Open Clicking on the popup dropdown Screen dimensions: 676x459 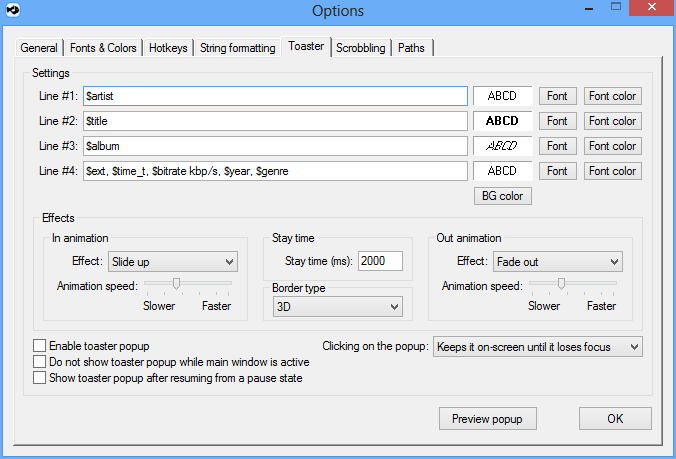coord(537,347)
